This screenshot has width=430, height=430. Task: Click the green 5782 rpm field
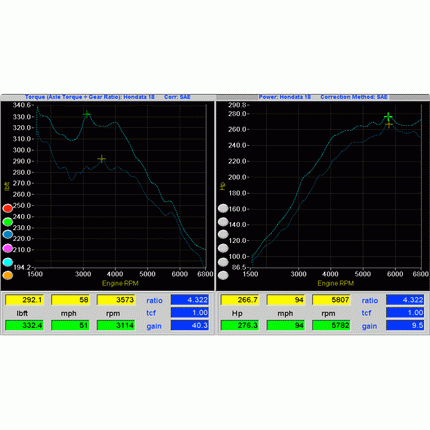pyautogui.click(x=331, y=325)
